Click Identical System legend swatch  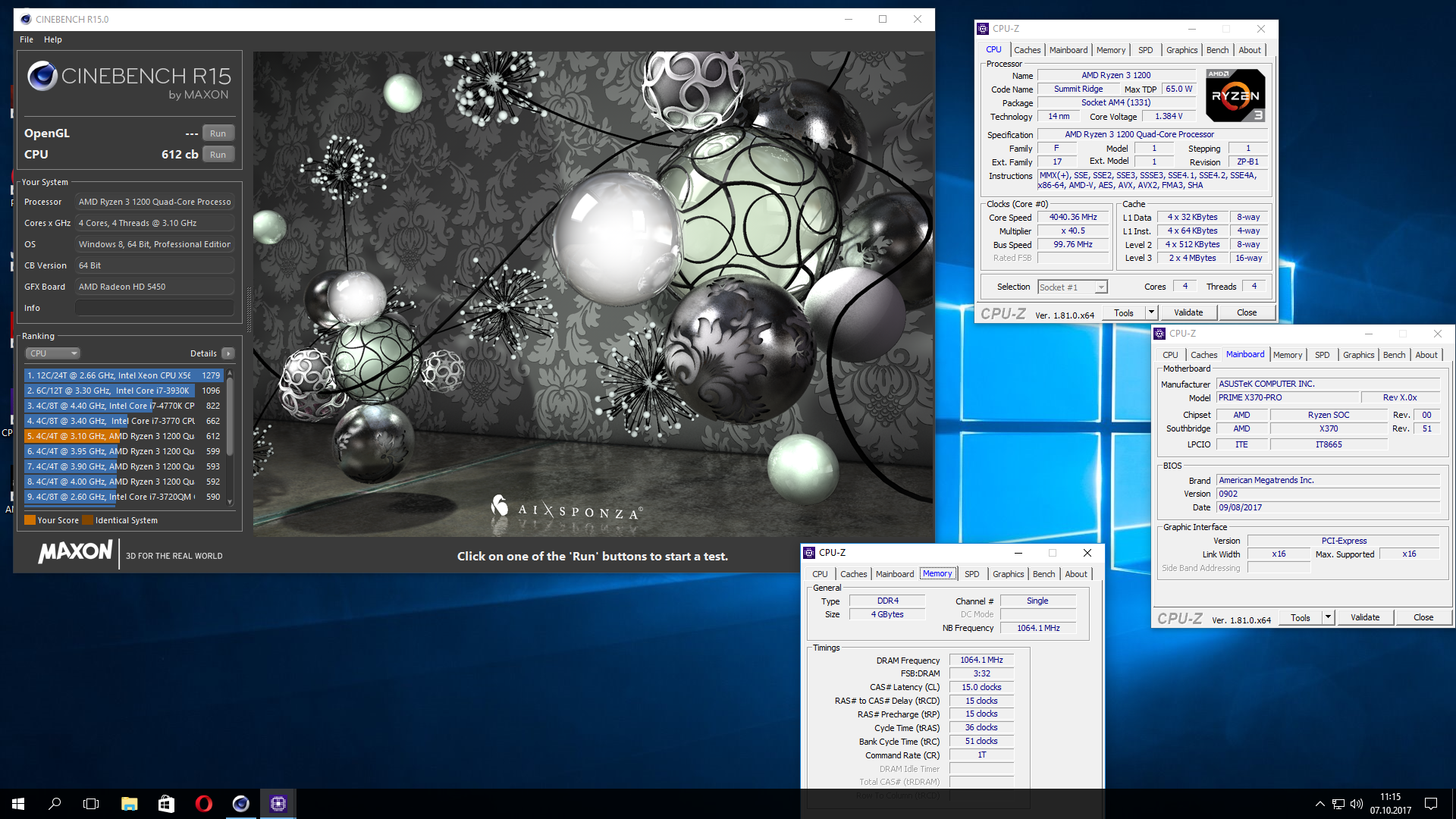pyautogui.click(x=87, y=520)
